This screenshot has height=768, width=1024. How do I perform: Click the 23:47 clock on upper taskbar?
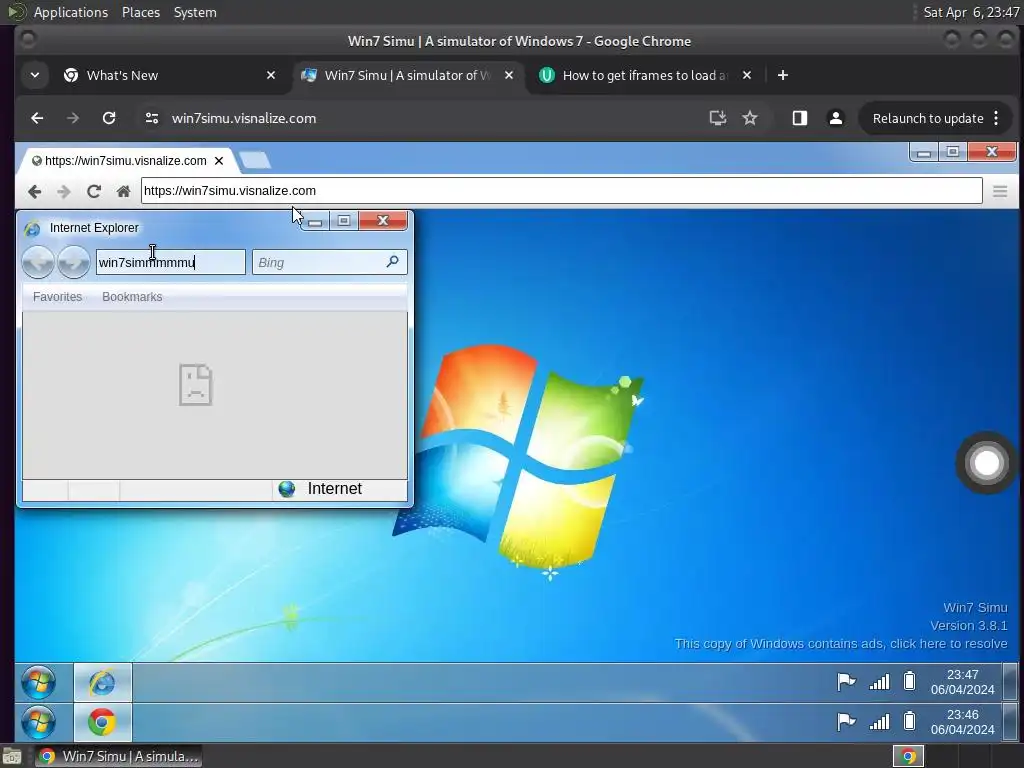click(963, 682)
